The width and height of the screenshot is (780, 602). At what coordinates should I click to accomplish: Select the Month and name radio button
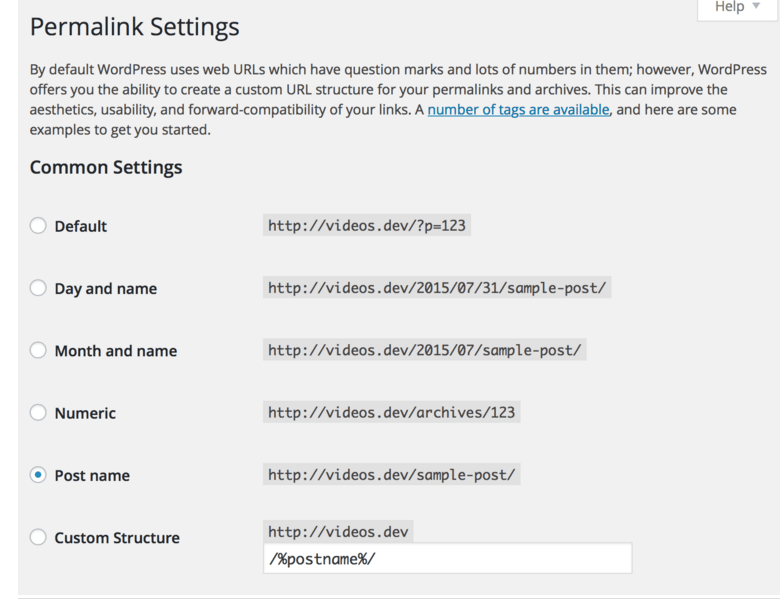38,351
